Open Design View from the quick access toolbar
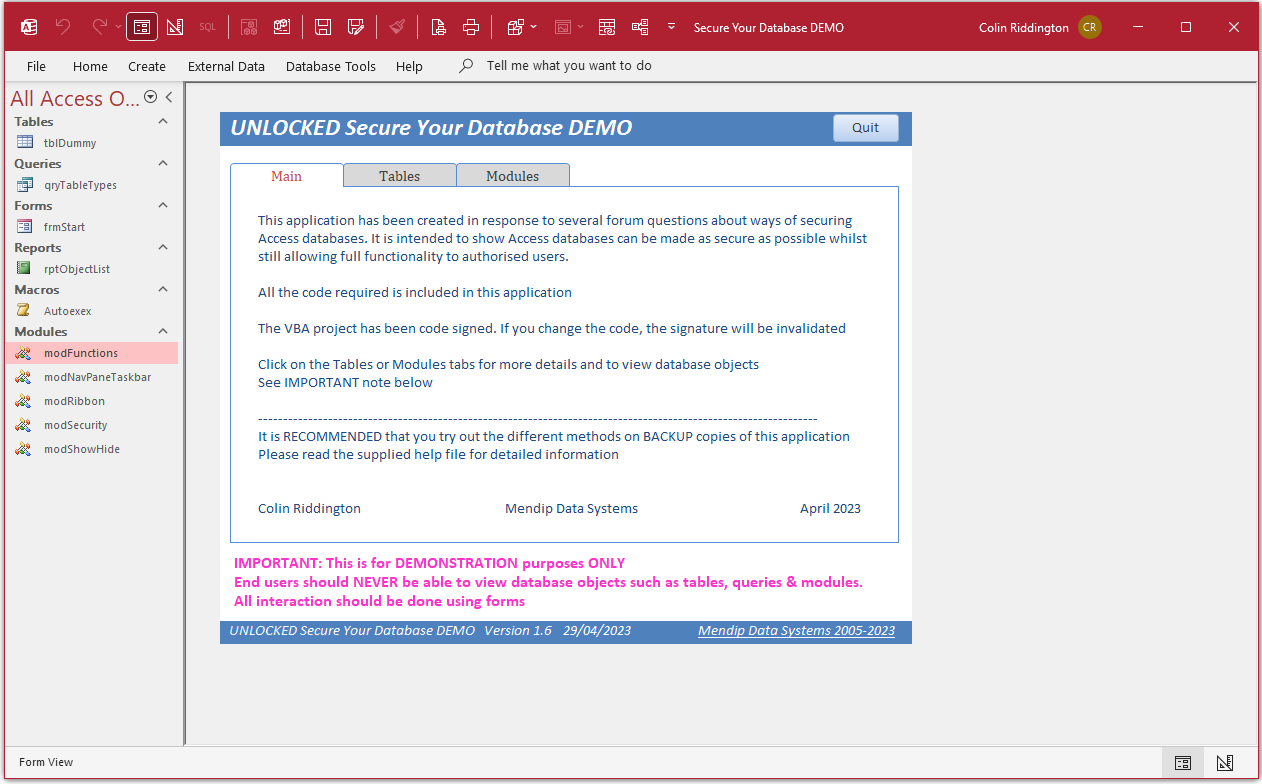 click(x=175, y=27)
